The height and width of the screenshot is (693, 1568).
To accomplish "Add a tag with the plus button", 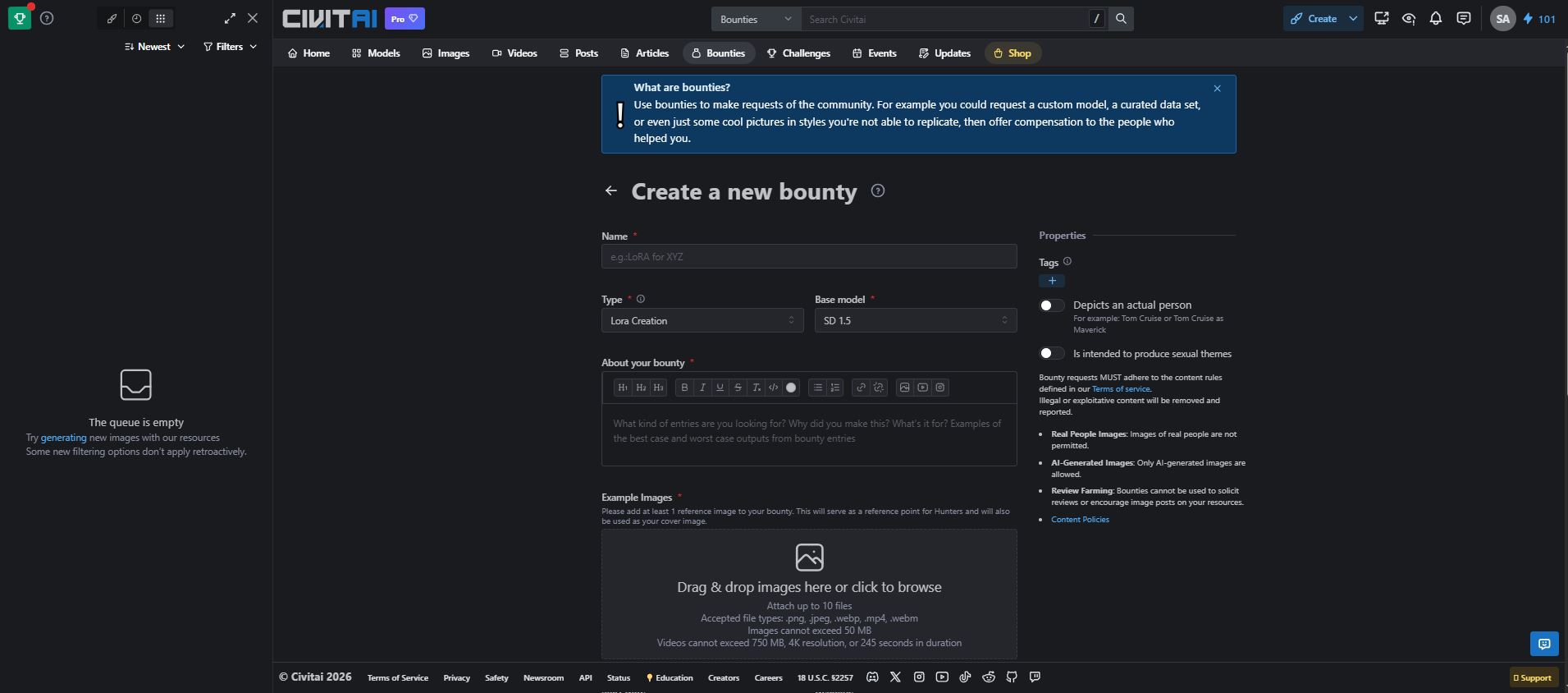I will pyautogui.click(x=1052, y=281).
